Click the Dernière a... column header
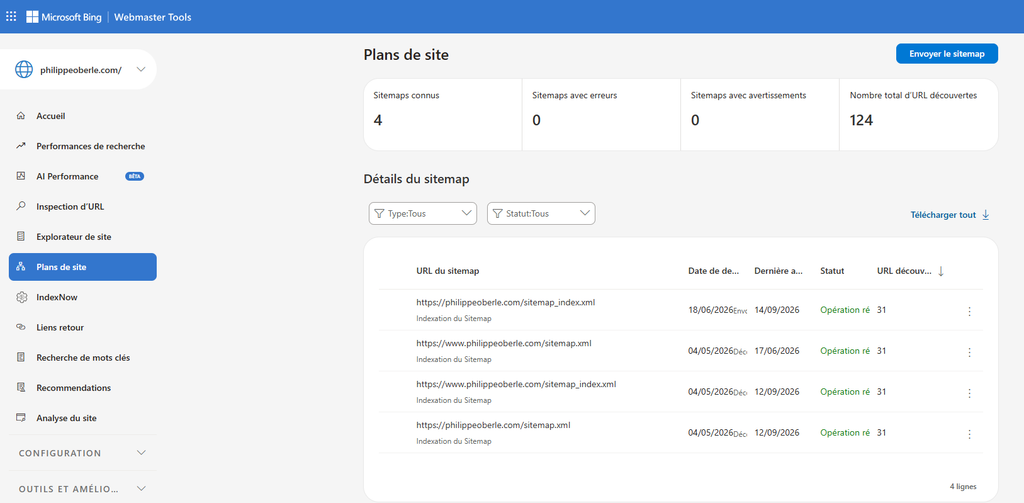This screenshot has width=1024, height=503. (779, 271)
